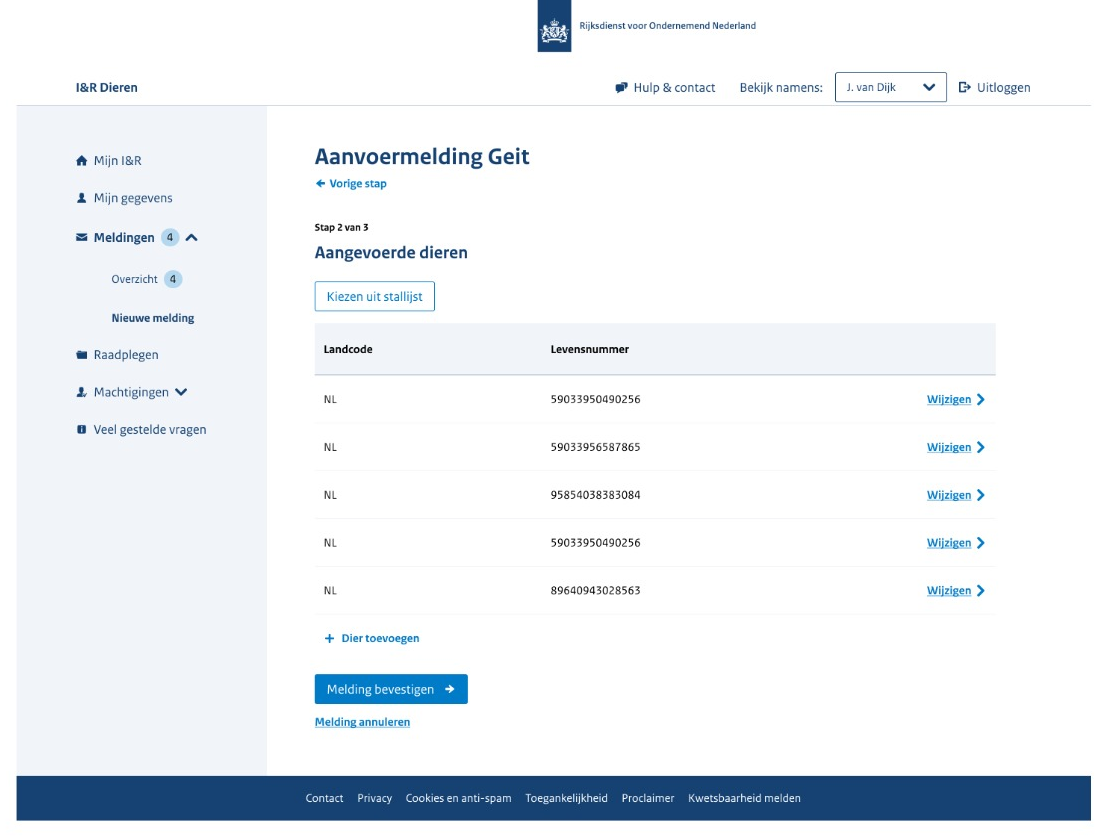
Task: Click the Meldingen envelope icon
Action: tap(82, 238)
